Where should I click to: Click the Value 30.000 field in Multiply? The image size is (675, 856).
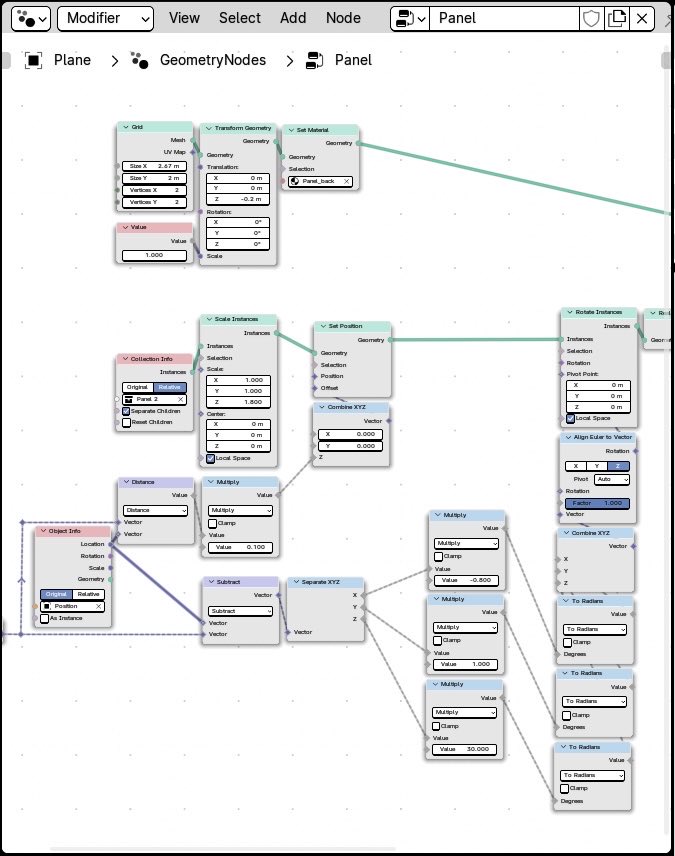pyautogui.click(x=464, y=750)
